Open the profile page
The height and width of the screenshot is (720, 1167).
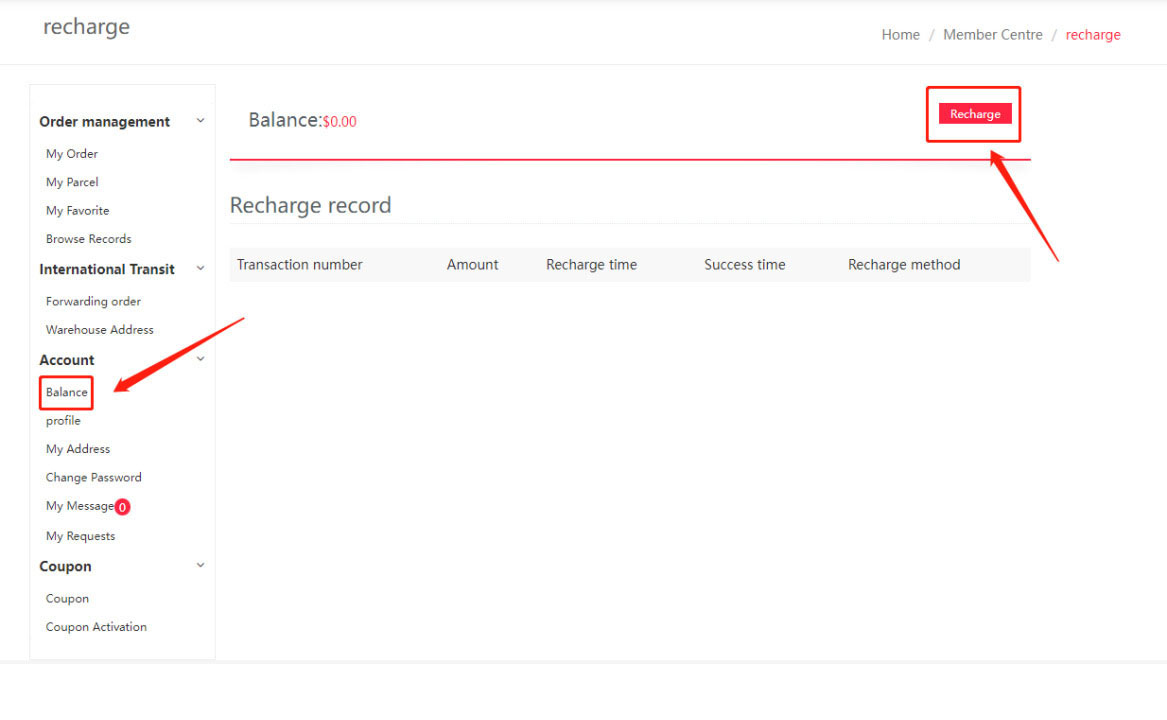[63, 421]
